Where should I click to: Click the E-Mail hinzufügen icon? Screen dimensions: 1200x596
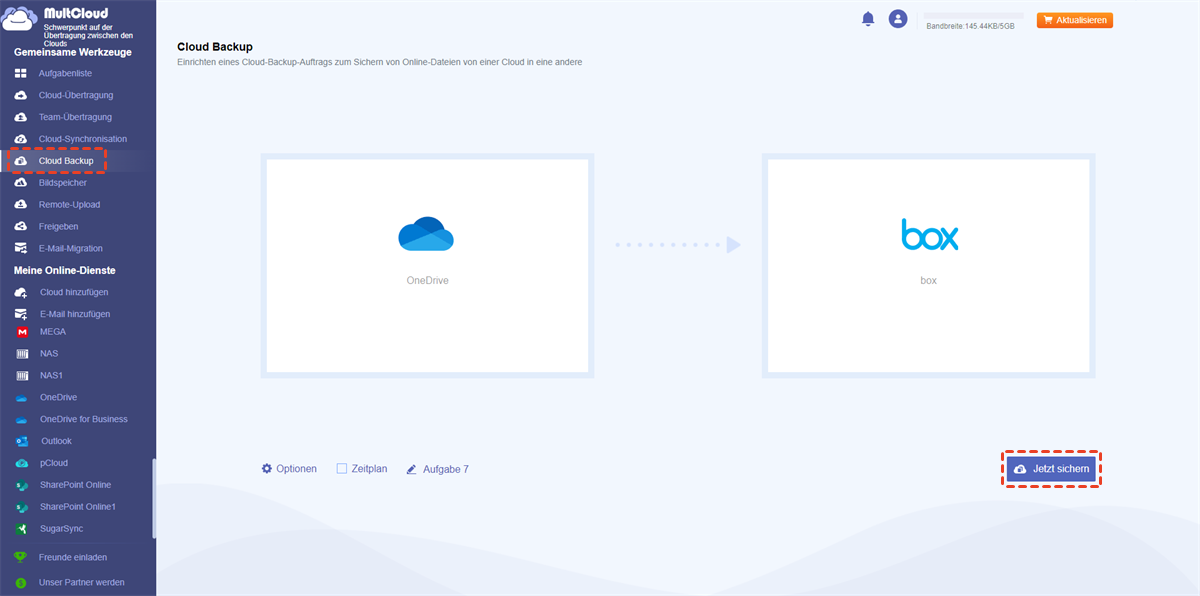click(x=20, y=314)
